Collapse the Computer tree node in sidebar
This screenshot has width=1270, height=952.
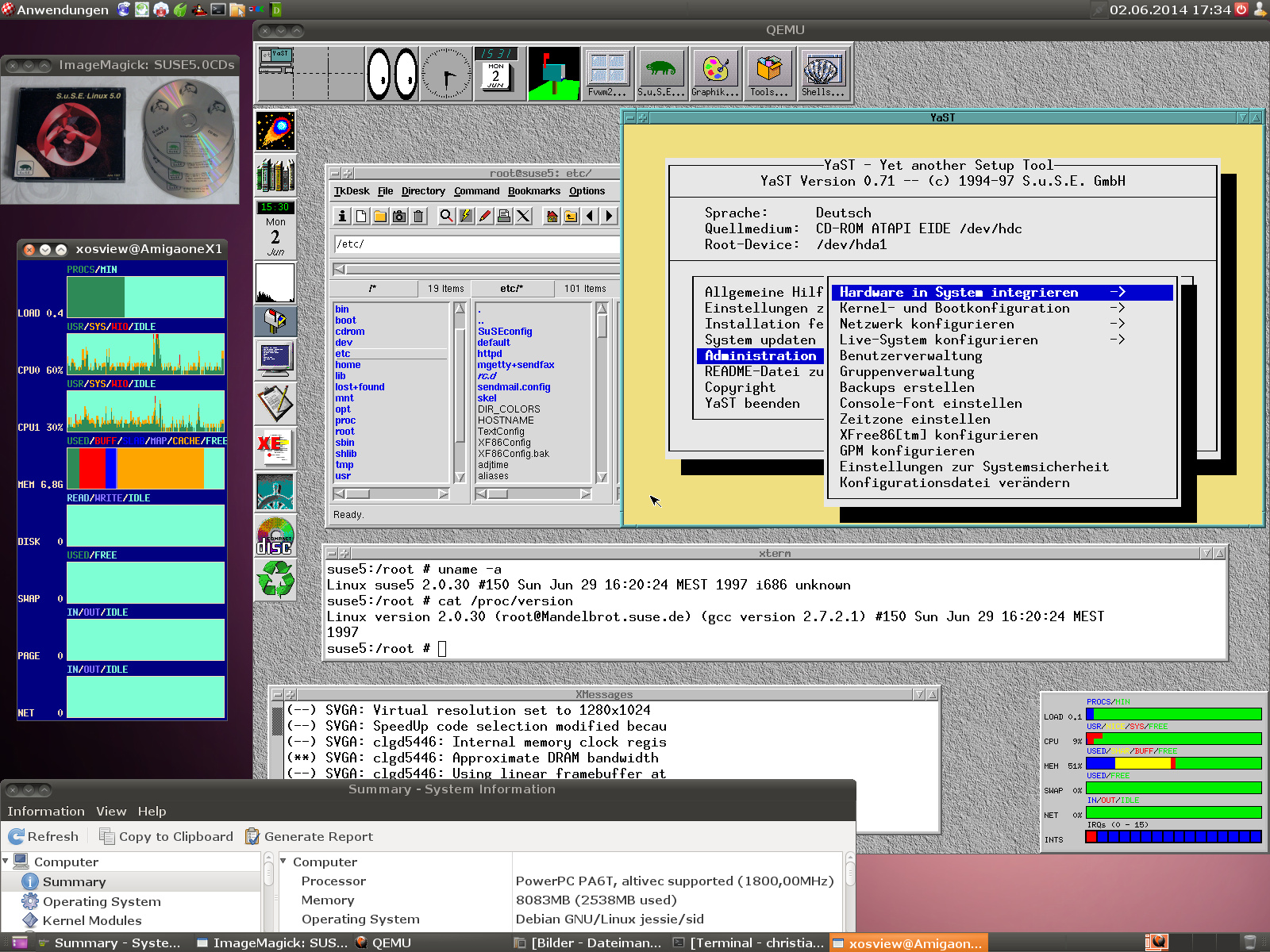[6, 861]
